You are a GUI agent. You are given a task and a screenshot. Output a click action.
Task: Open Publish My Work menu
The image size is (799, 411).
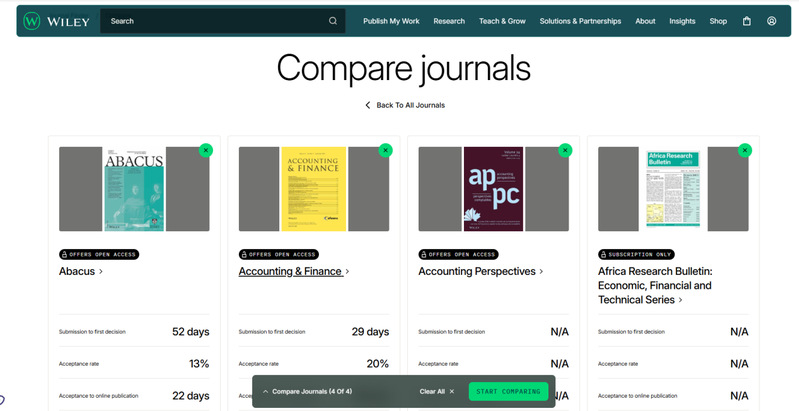(x=391, y=21)
